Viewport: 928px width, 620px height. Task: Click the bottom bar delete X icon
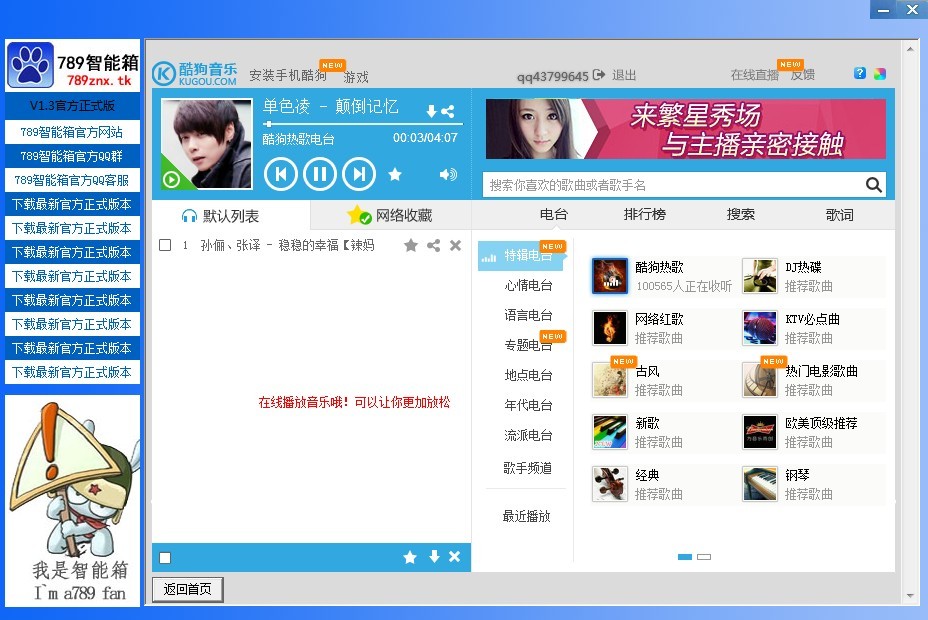coord(455,556)
